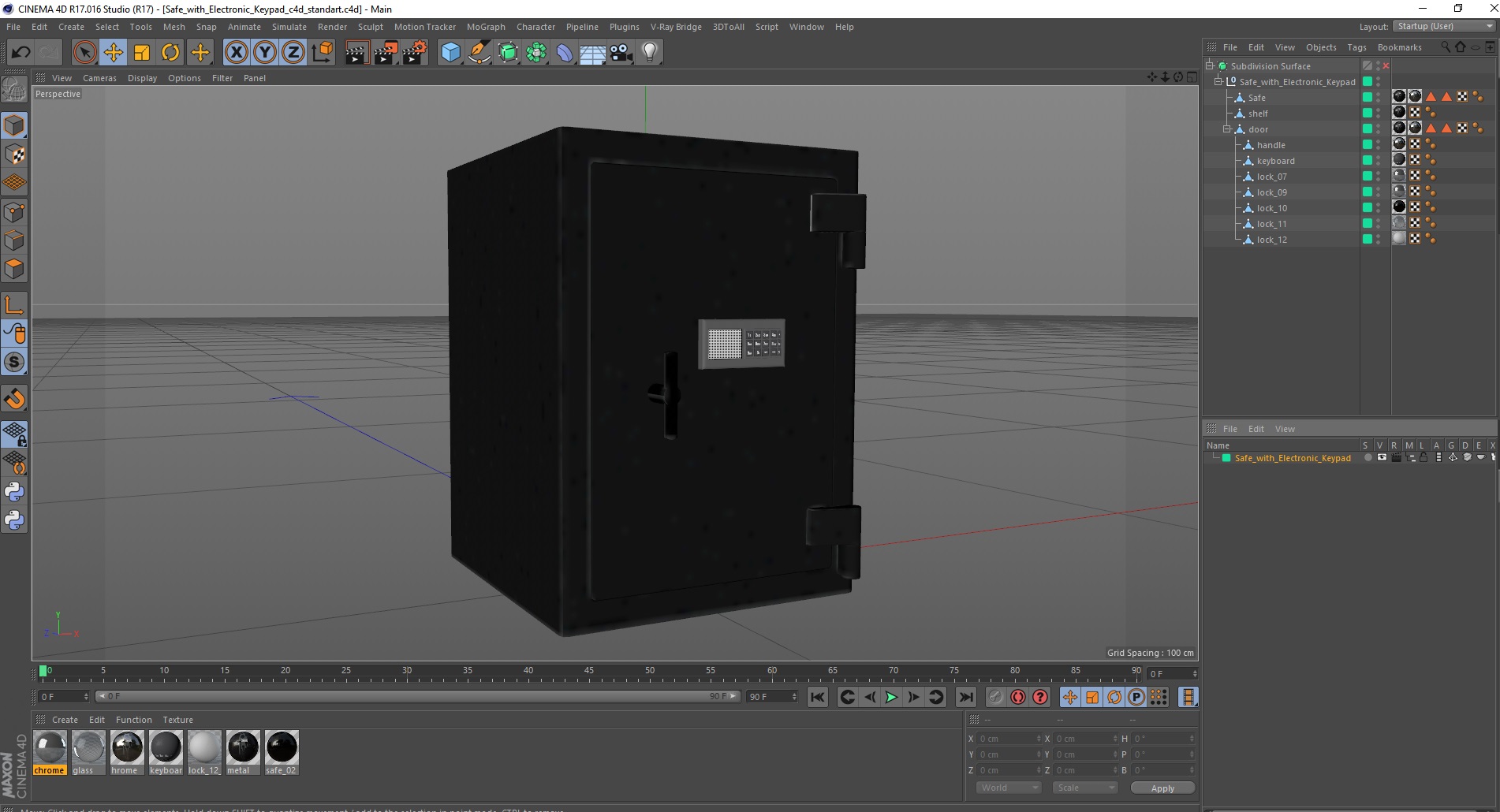Enable Axis mode L icon

pyautogui.click(x=14, y=304)
